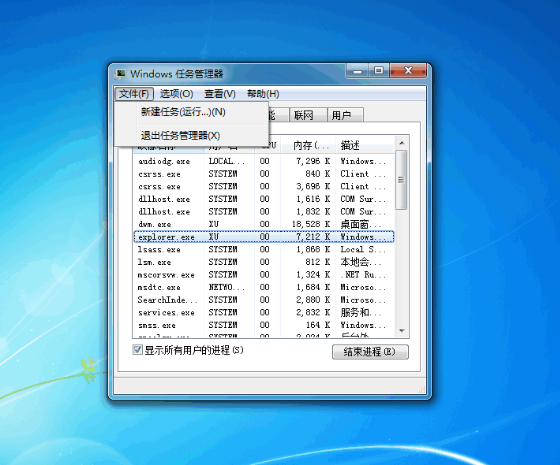Select the explorer.exe process row

point(264,237)
